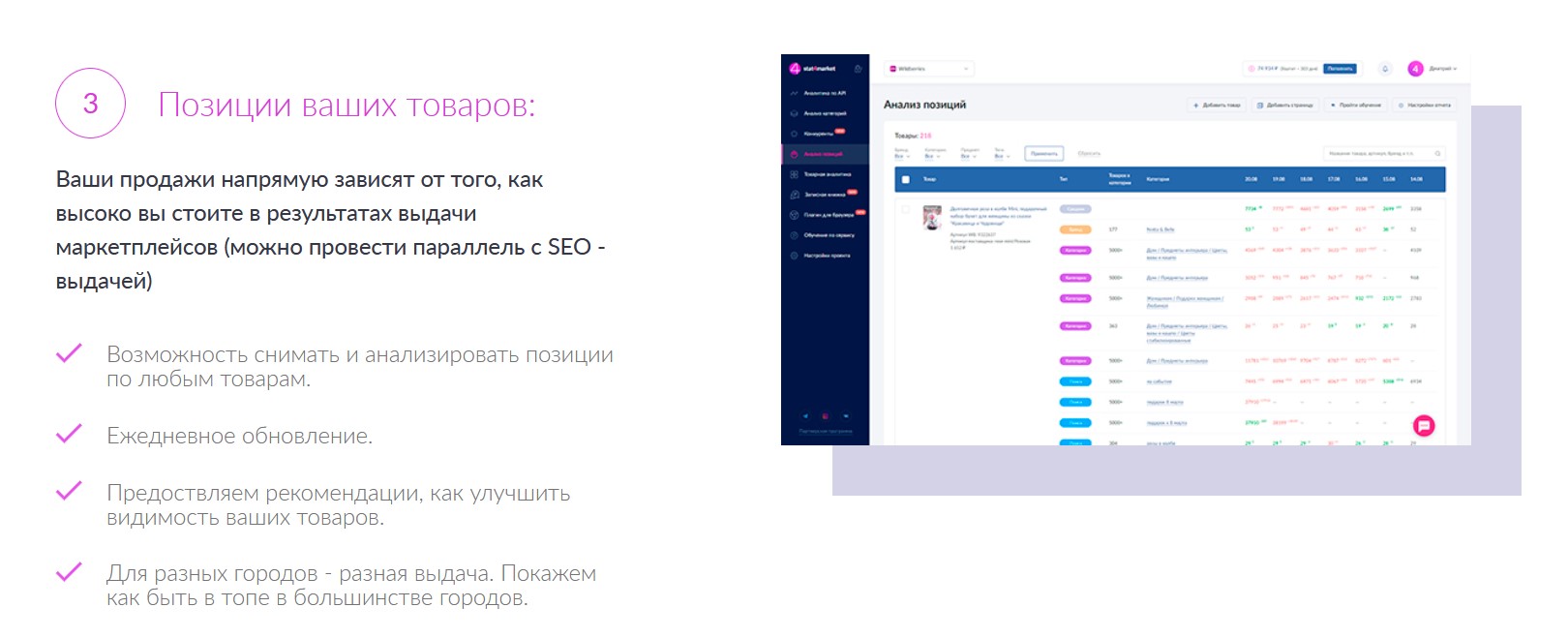Click the stat4market logo icon
This screenshot has width=1568, height=638.
(796, 69)
